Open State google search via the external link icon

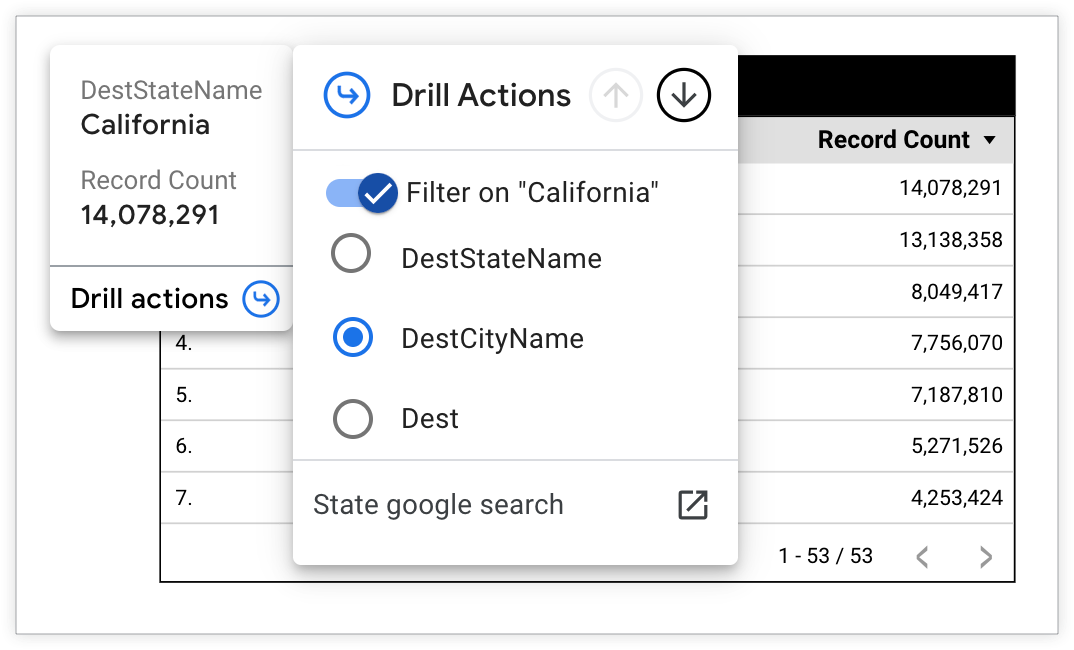tap(694, 505)
